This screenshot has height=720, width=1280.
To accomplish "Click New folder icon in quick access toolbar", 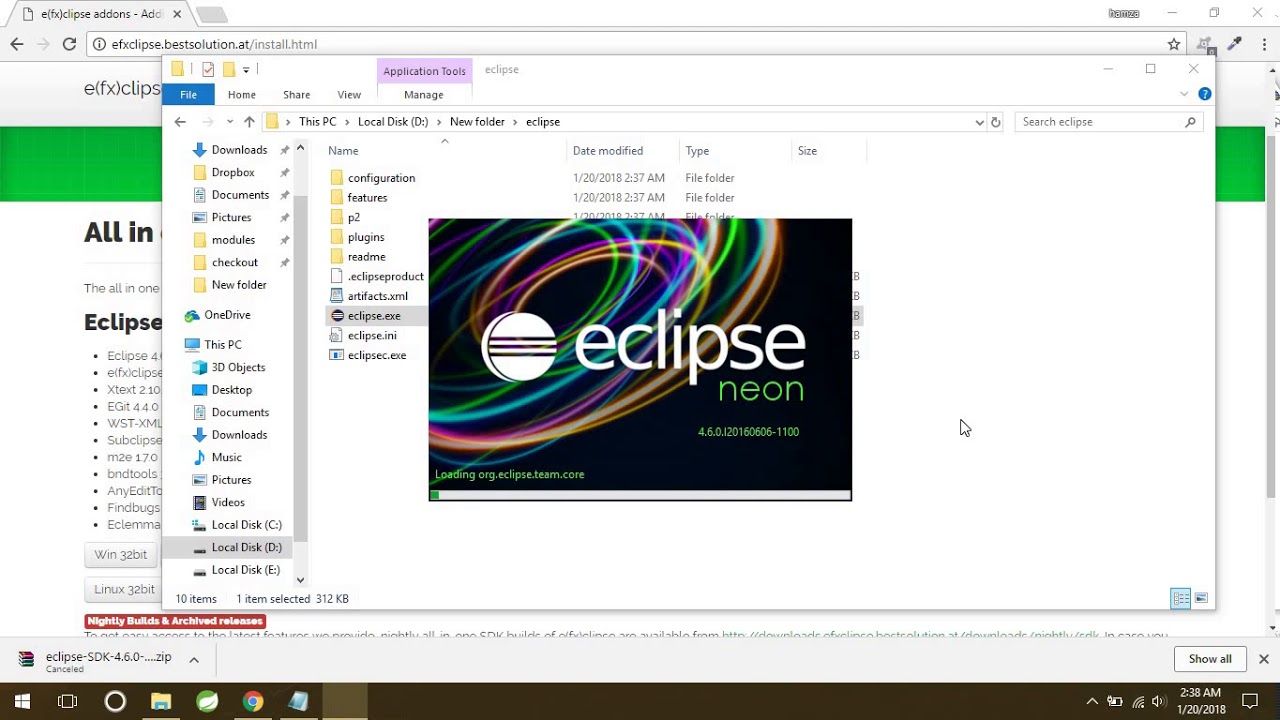I will pyautogui.click(x=229, y=69).
